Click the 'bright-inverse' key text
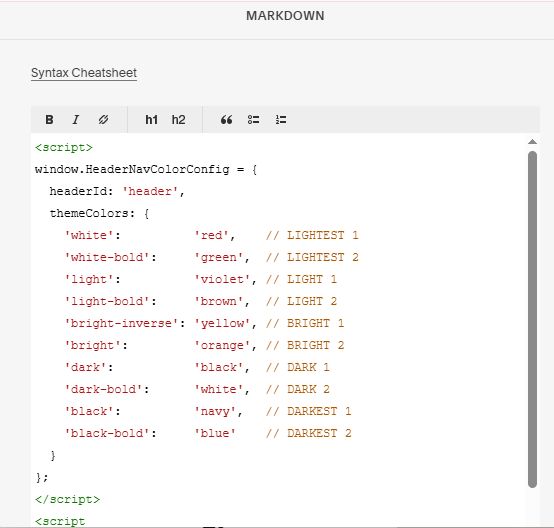 point(122,323)
